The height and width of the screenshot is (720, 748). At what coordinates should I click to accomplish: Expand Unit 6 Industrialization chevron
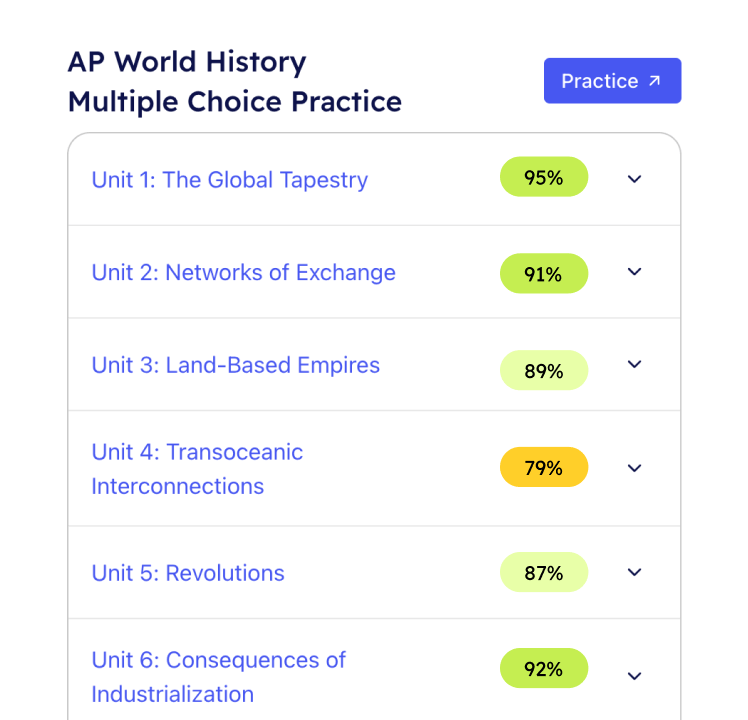tap(634, 676)
